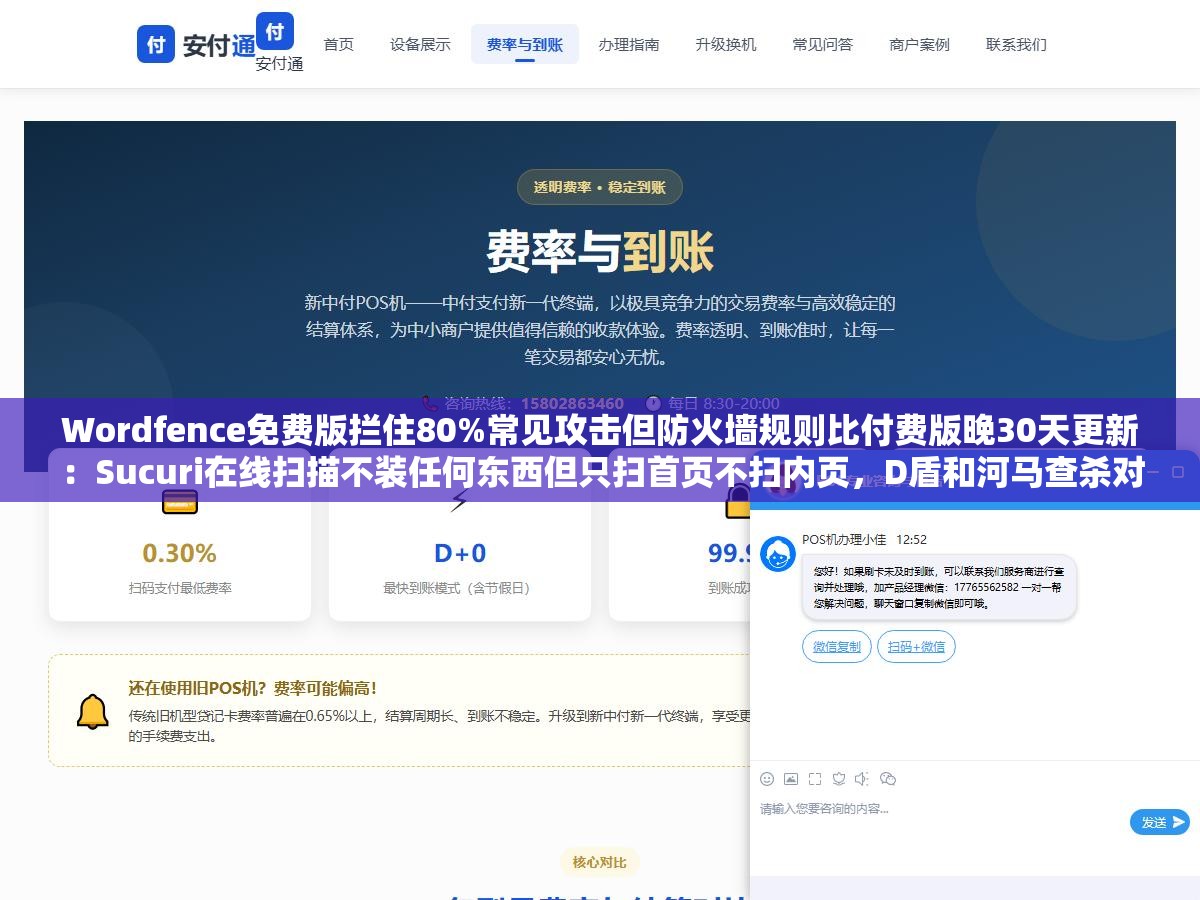This screenshot has height=900, width=1200.
Task: Click the 扫码+微信 button in chat
Action: [x=916, y=646]
